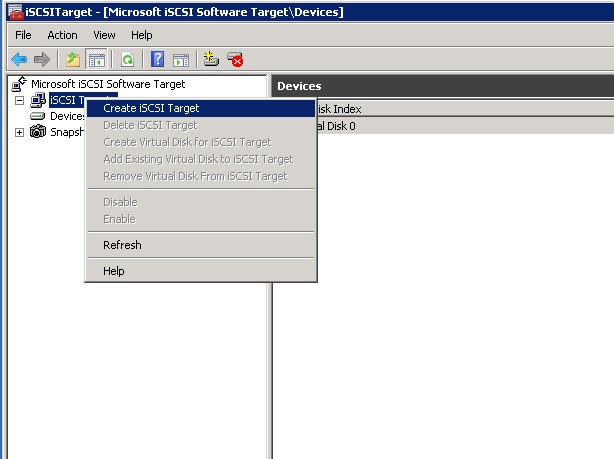Open the Action menu
This screenshot has width=614, height=459.
[x=62, y=35]
